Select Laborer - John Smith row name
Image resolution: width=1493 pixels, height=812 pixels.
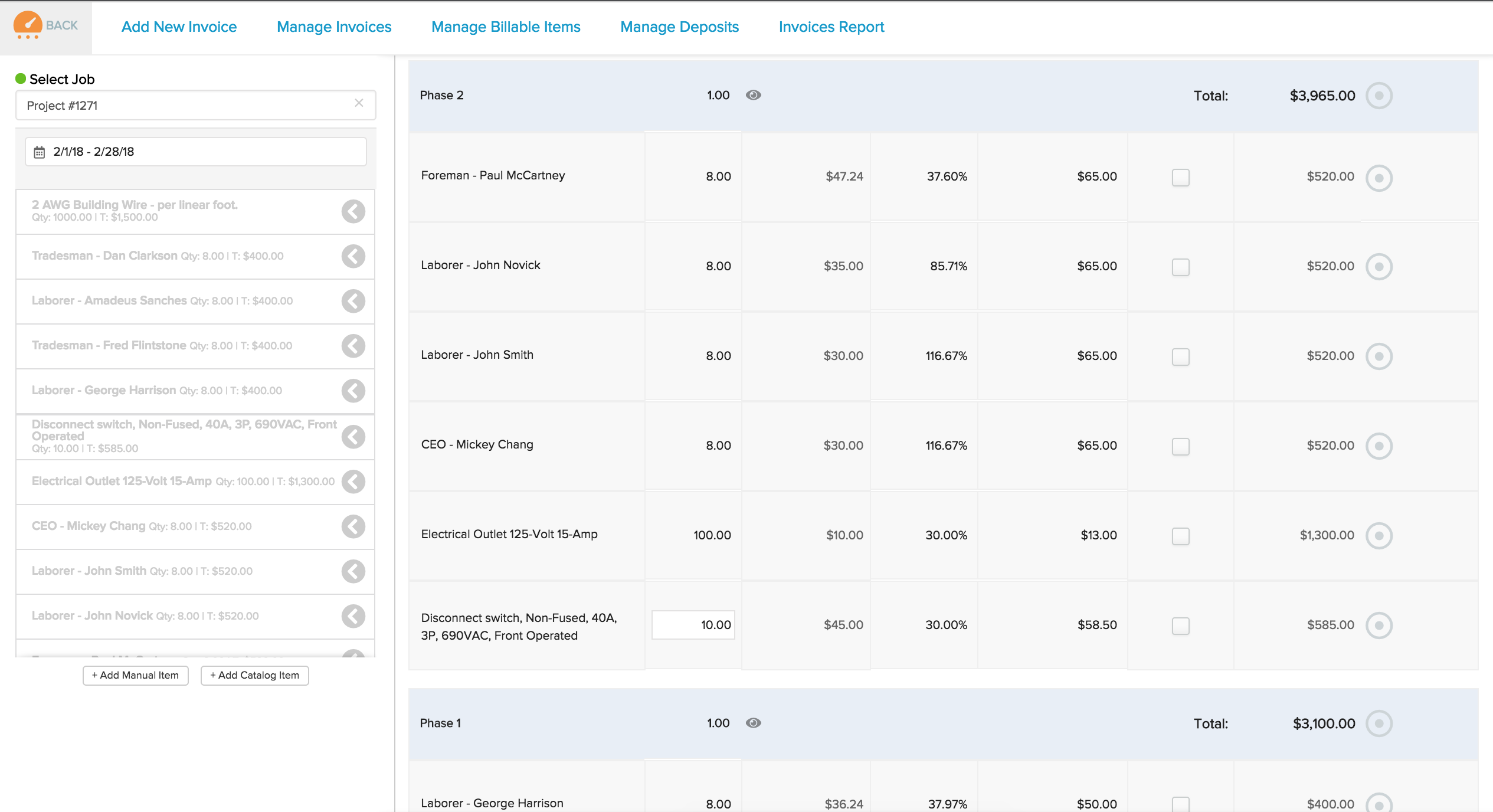click(x=477, y=355)
